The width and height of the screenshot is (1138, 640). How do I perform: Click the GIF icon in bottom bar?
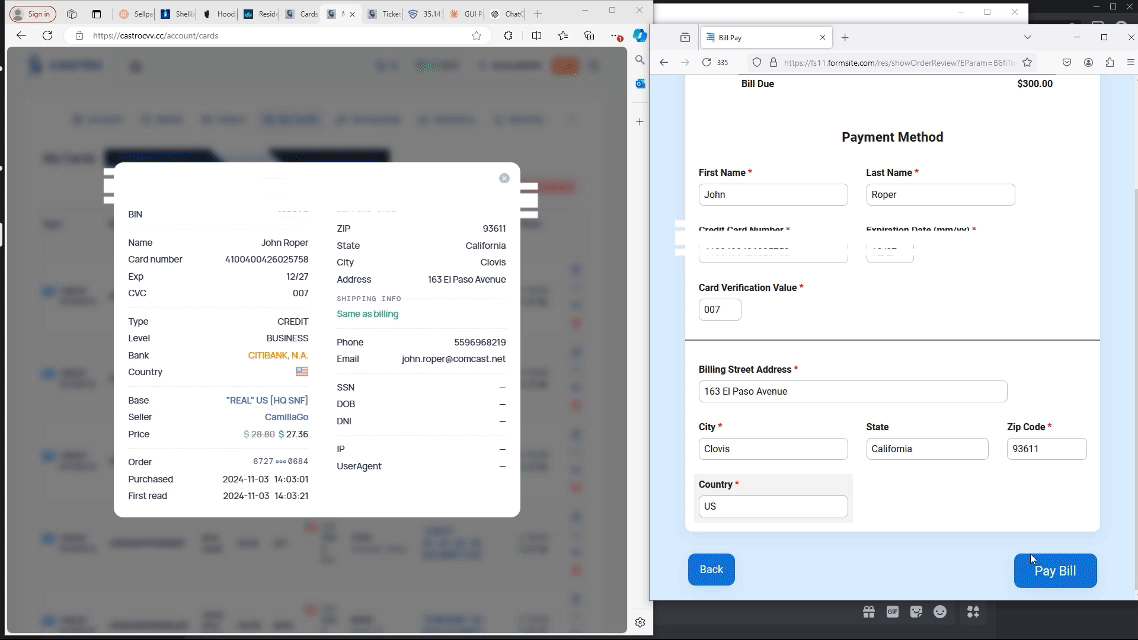pos(892,612)
